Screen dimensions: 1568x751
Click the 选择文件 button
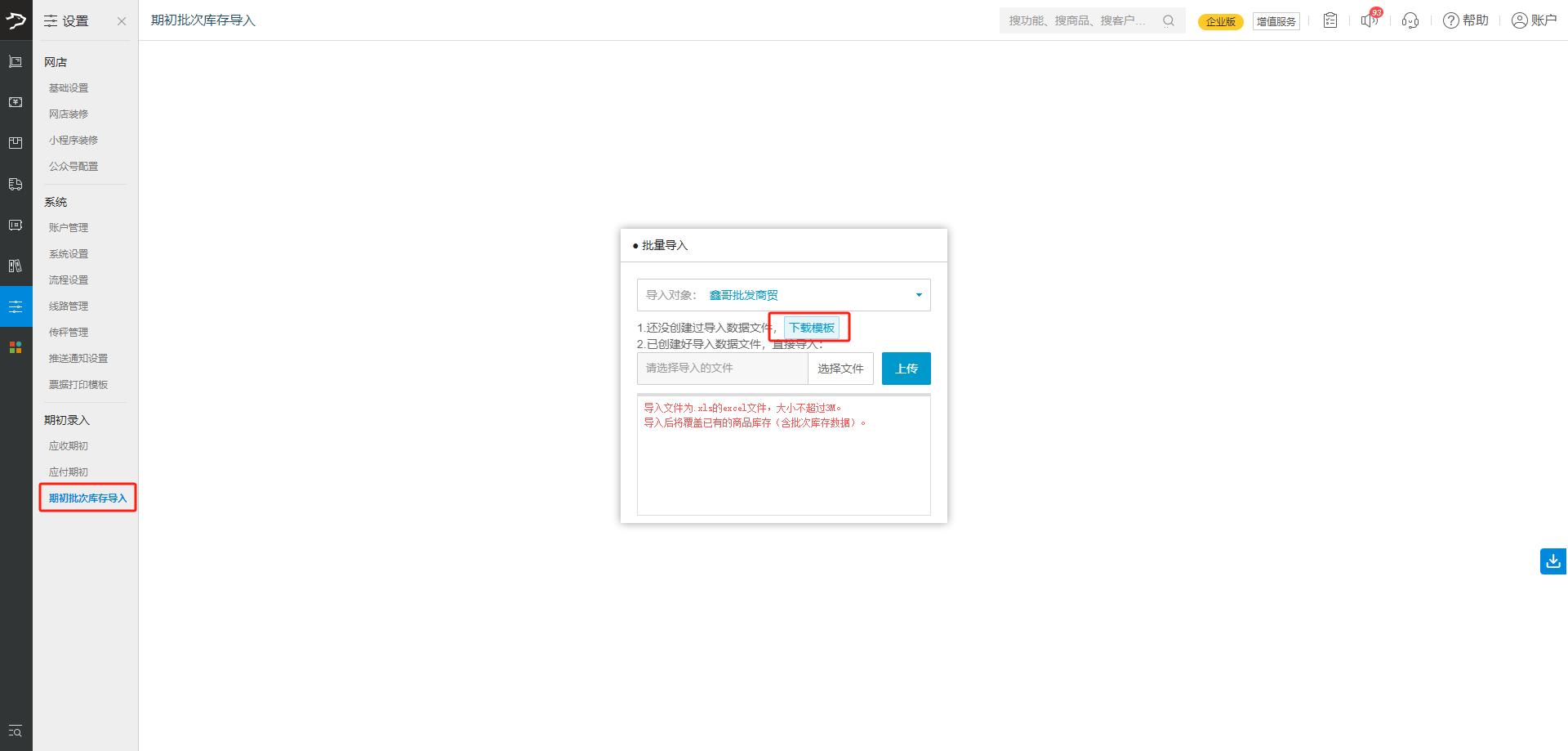click(840, 369)
